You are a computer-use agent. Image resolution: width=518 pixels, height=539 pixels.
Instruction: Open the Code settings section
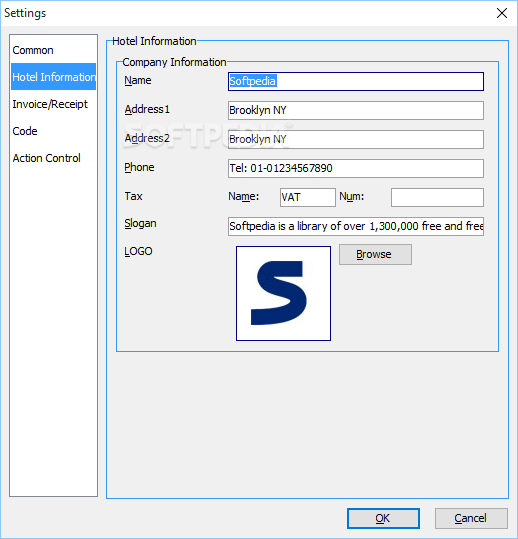pyautogui.click(x=53, y=131)
